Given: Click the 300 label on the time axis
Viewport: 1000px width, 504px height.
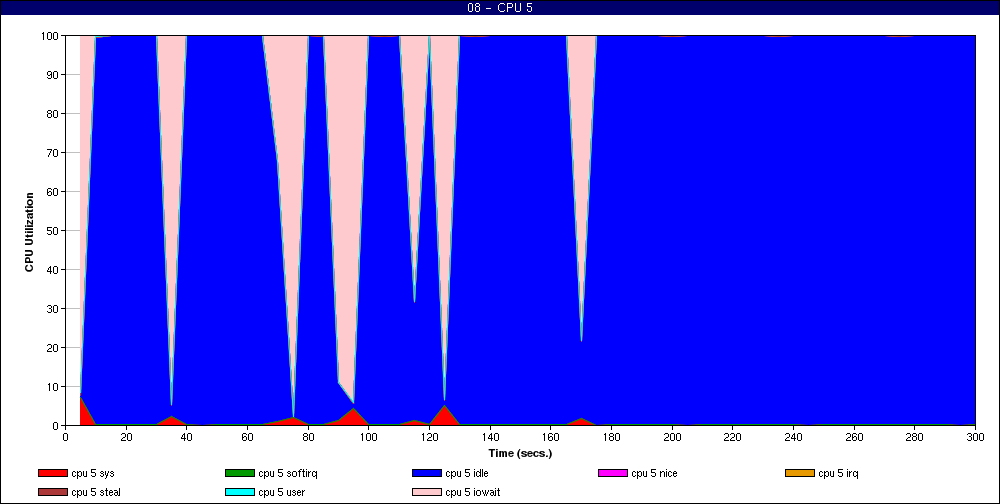Looking at the screenshot, I should click(975, 437).
